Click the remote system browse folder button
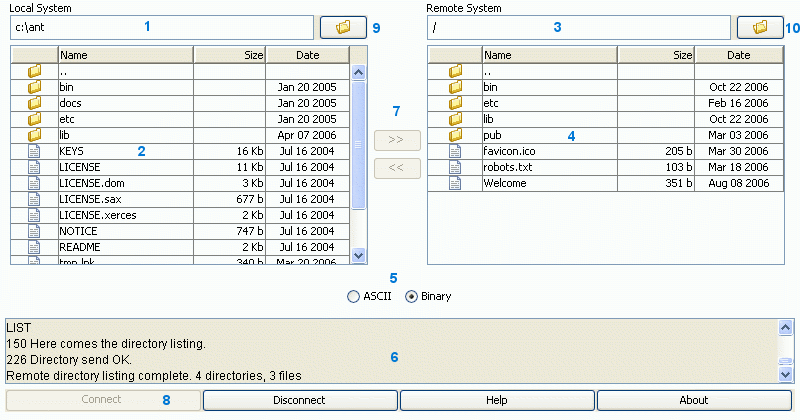Screen dimensions: 800x420 pos(760,27)
